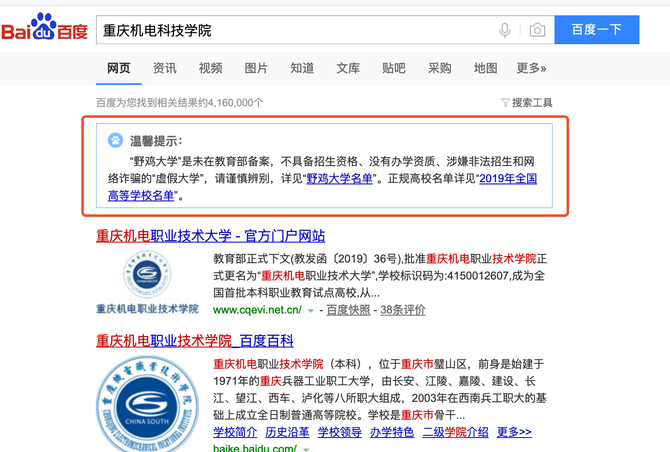Click the paw icon beside 温馨提示

coord(115,140)
